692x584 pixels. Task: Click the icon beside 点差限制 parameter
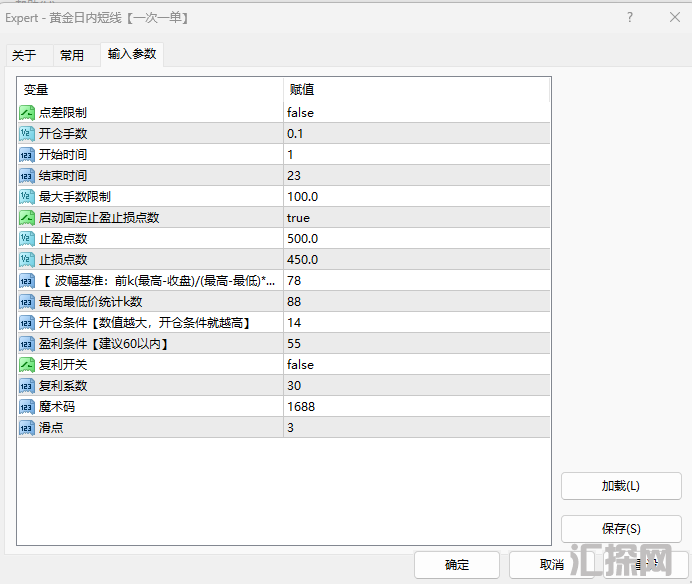pyautogui.click(x=27, y=113)
